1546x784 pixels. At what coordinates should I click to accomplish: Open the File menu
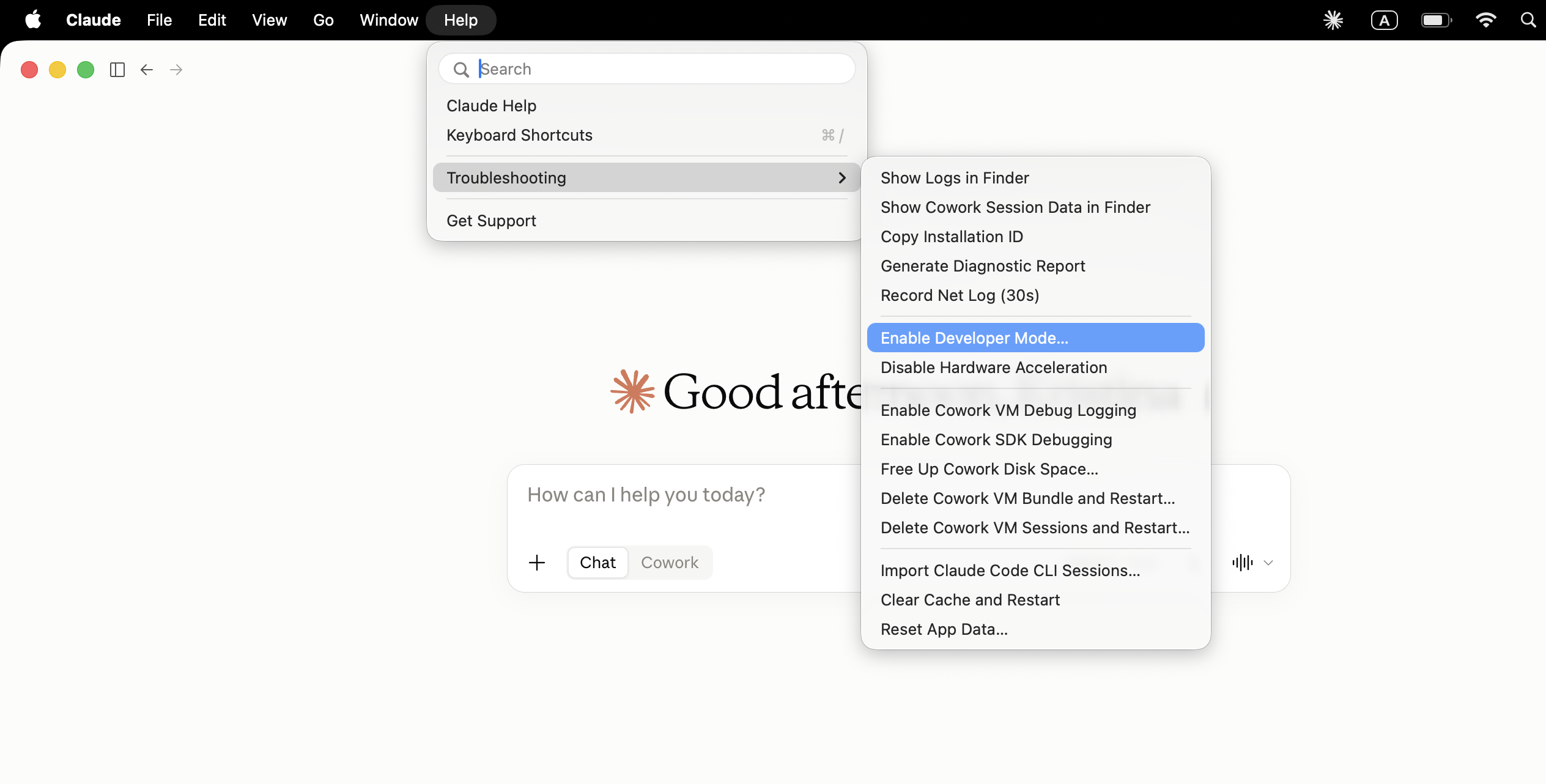tap(159, 20)
